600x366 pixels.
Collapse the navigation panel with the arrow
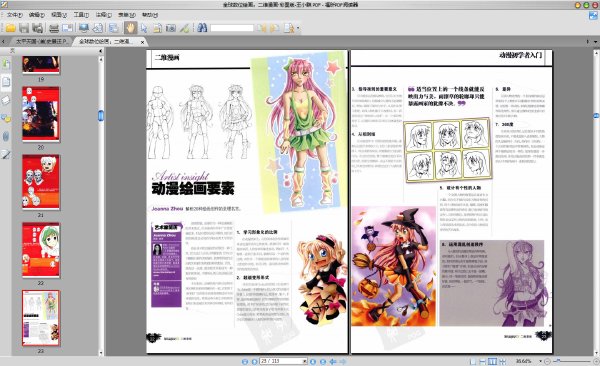101,51
